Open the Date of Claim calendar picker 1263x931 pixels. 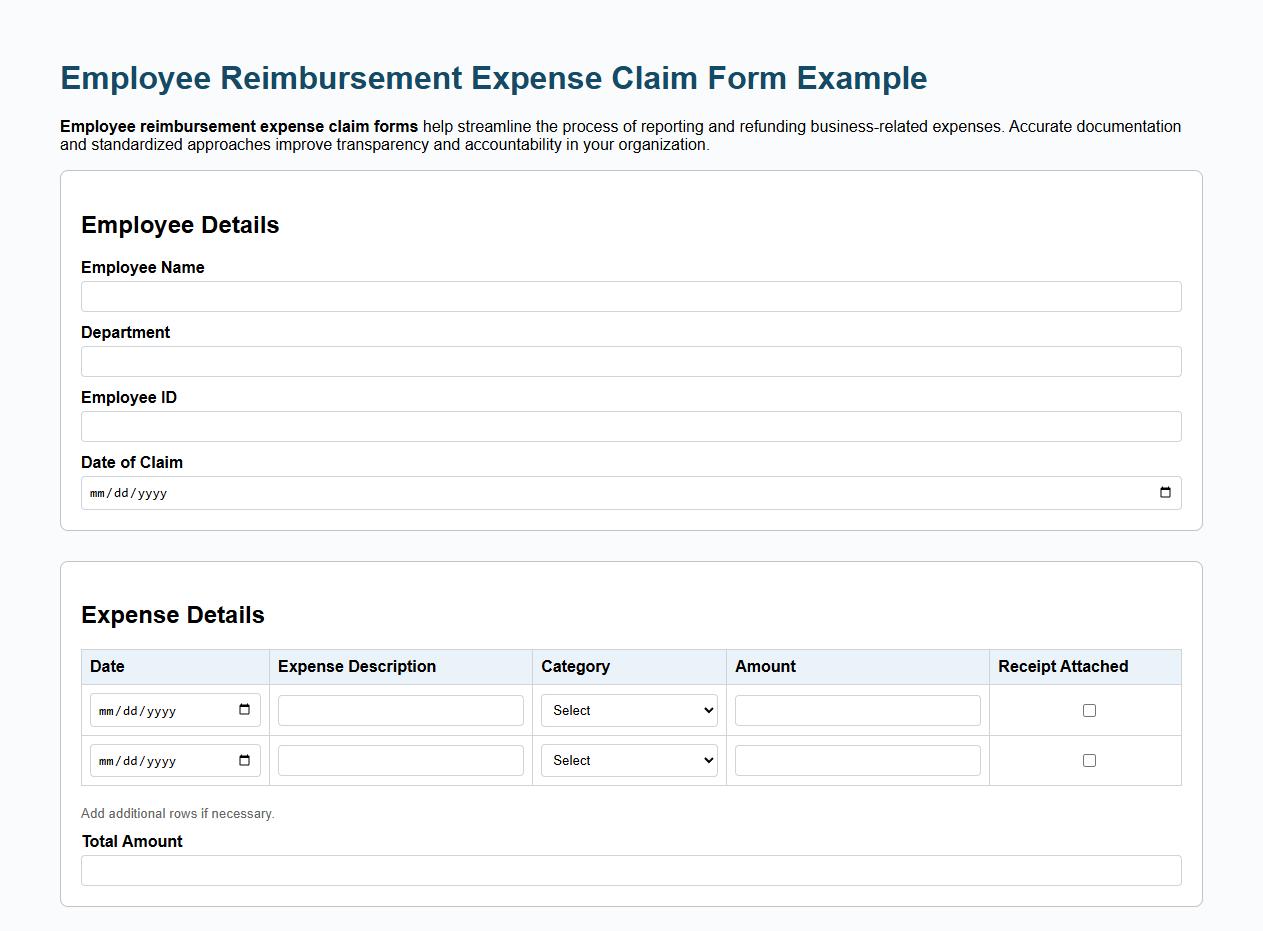click(x=1163, y=492)
